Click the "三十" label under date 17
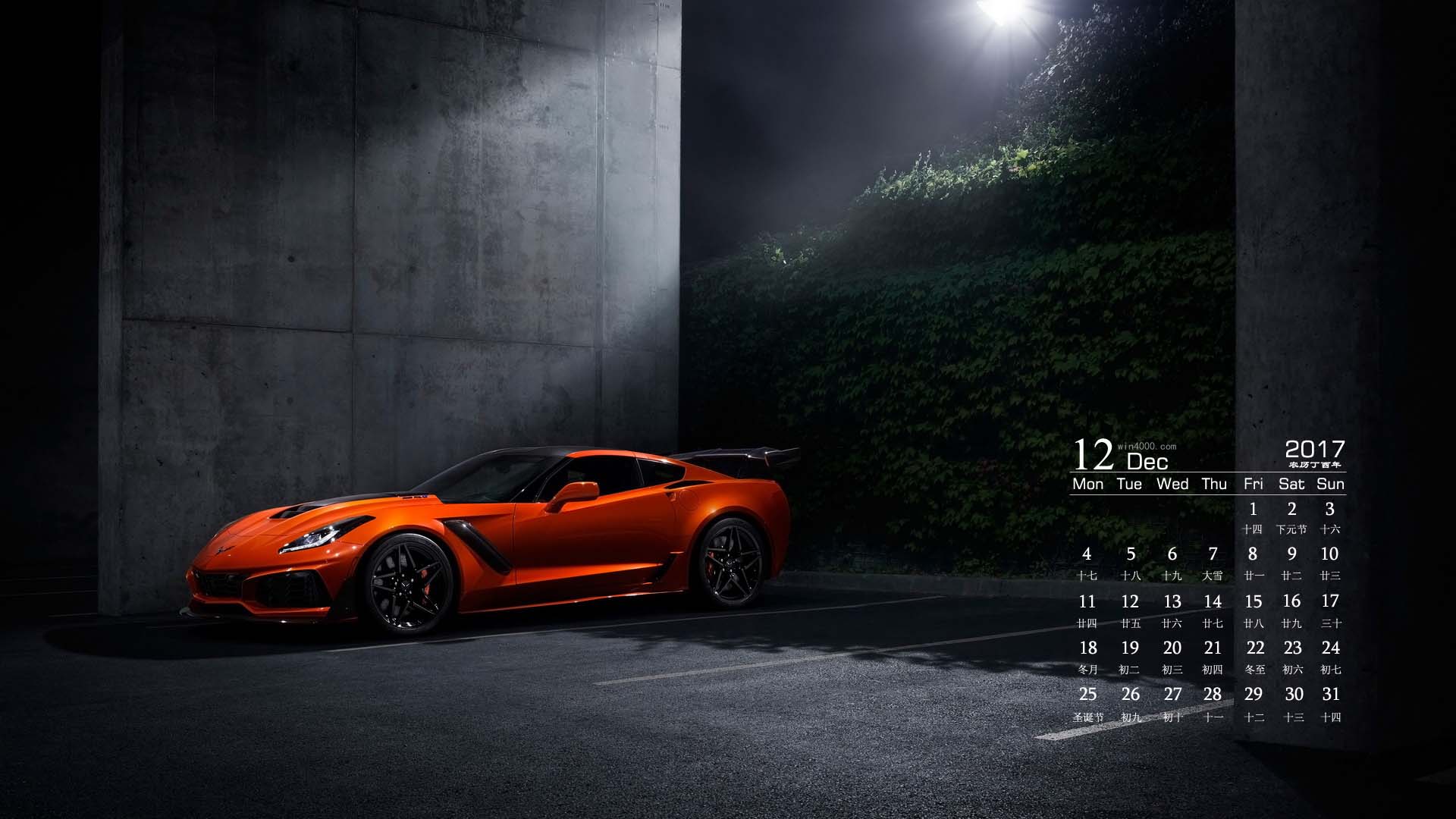This screenshot has width=1456, height=819. point(1331,623)
